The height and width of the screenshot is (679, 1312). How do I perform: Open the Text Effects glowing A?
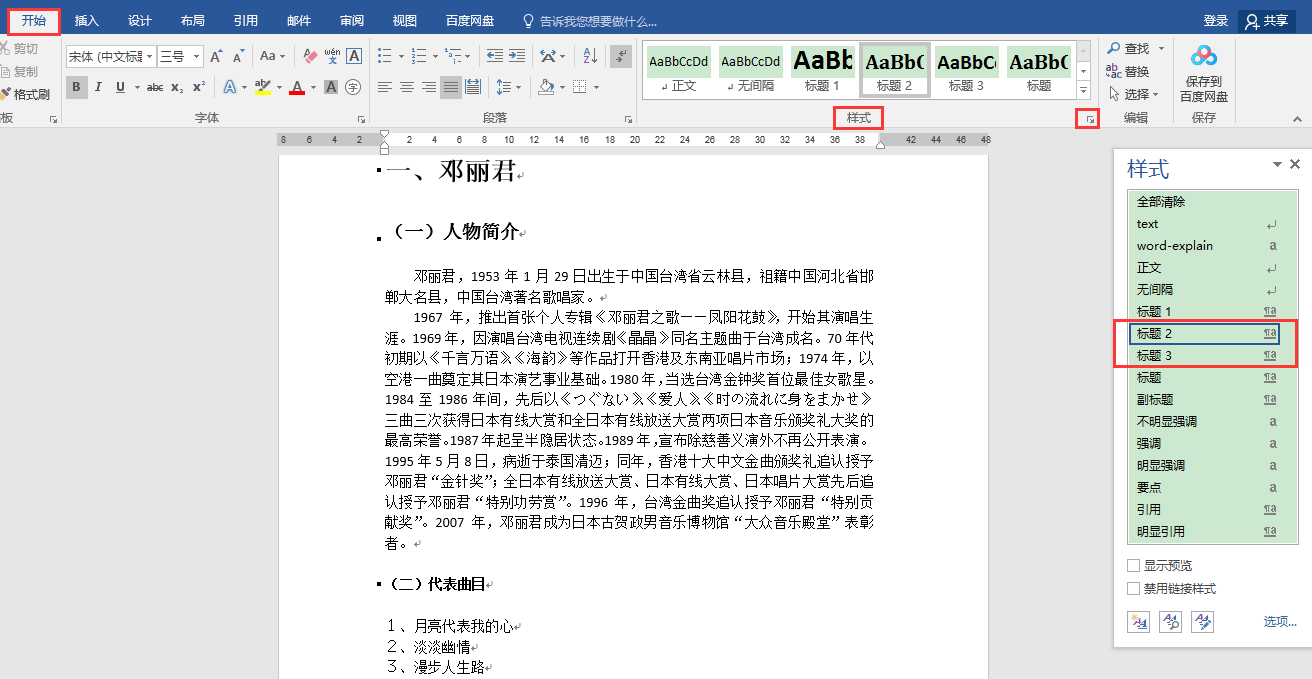coord(229,87)
